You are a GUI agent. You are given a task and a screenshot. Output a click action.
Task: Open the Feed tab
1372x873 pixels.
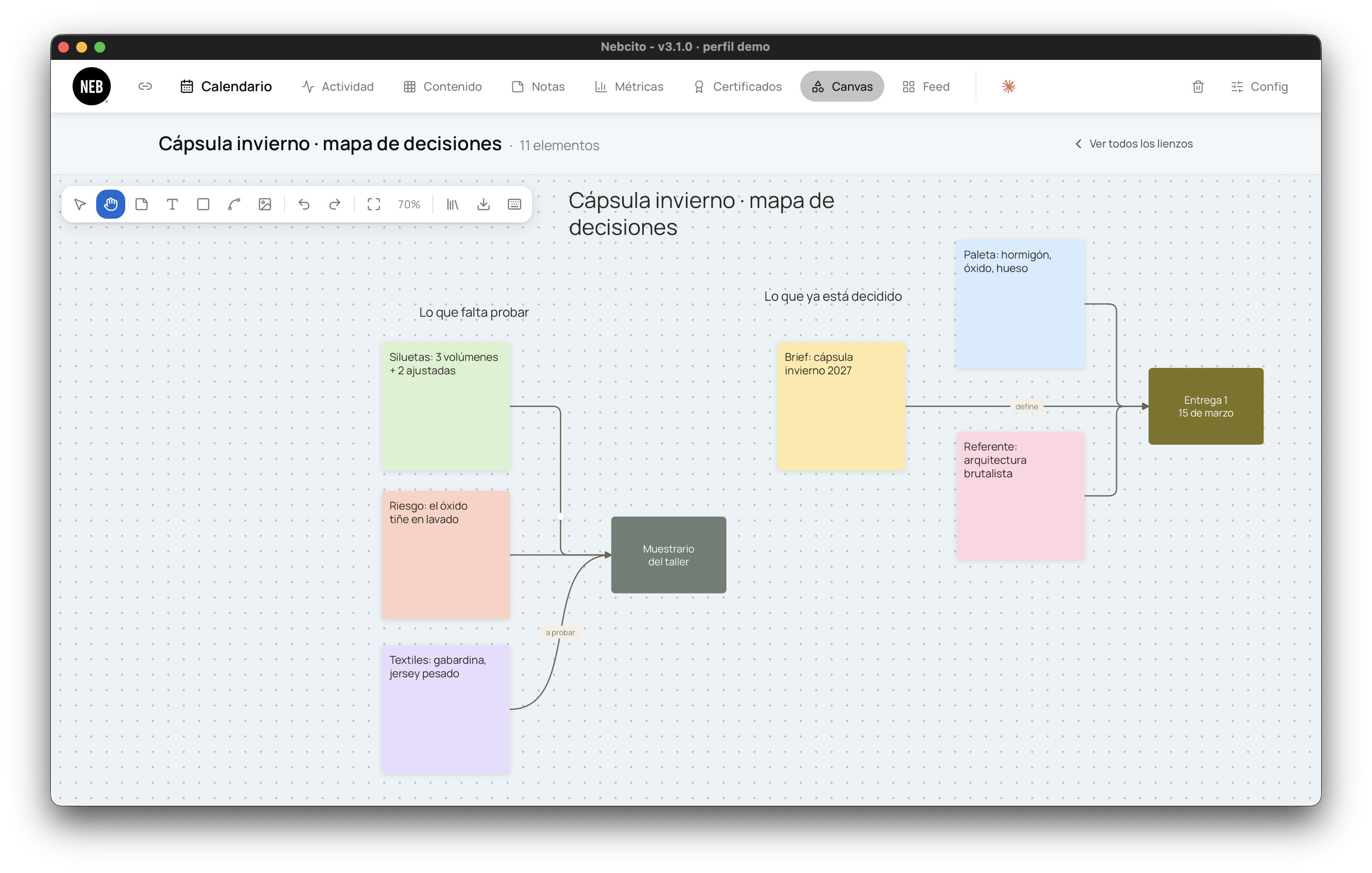[x=926, y=86]
